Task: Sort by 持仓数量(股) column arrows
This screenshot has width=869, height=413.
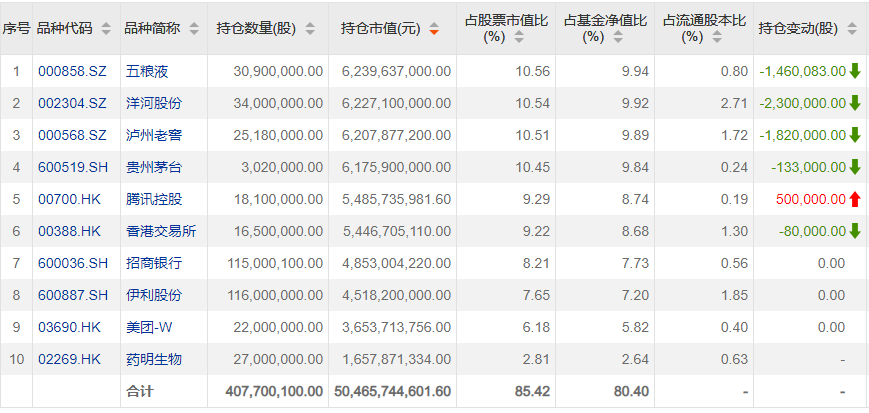Action: coord(310,29)
